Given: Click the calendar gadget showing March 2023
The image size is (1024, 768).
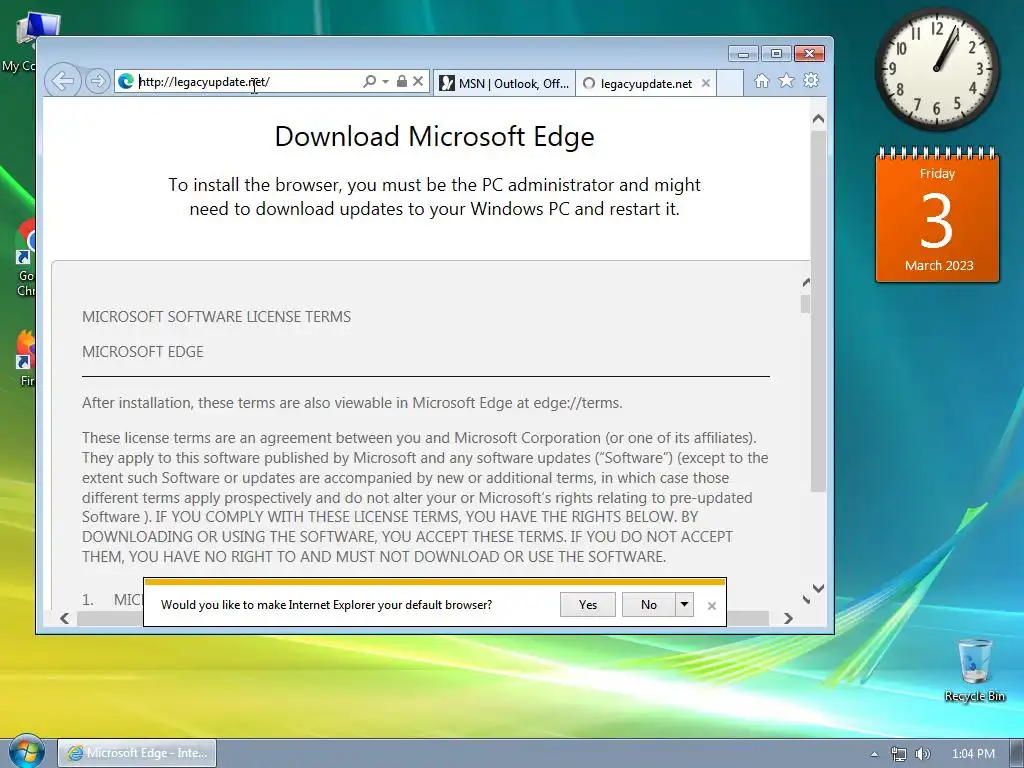Looking at the screenshot, I should [x=938, y=216].
